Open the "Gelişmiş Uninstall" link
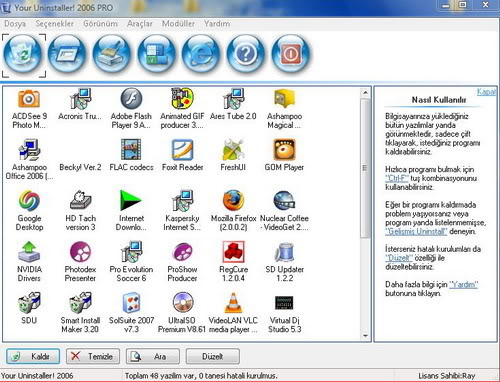 pyautogui.click(x=416, y=231)
